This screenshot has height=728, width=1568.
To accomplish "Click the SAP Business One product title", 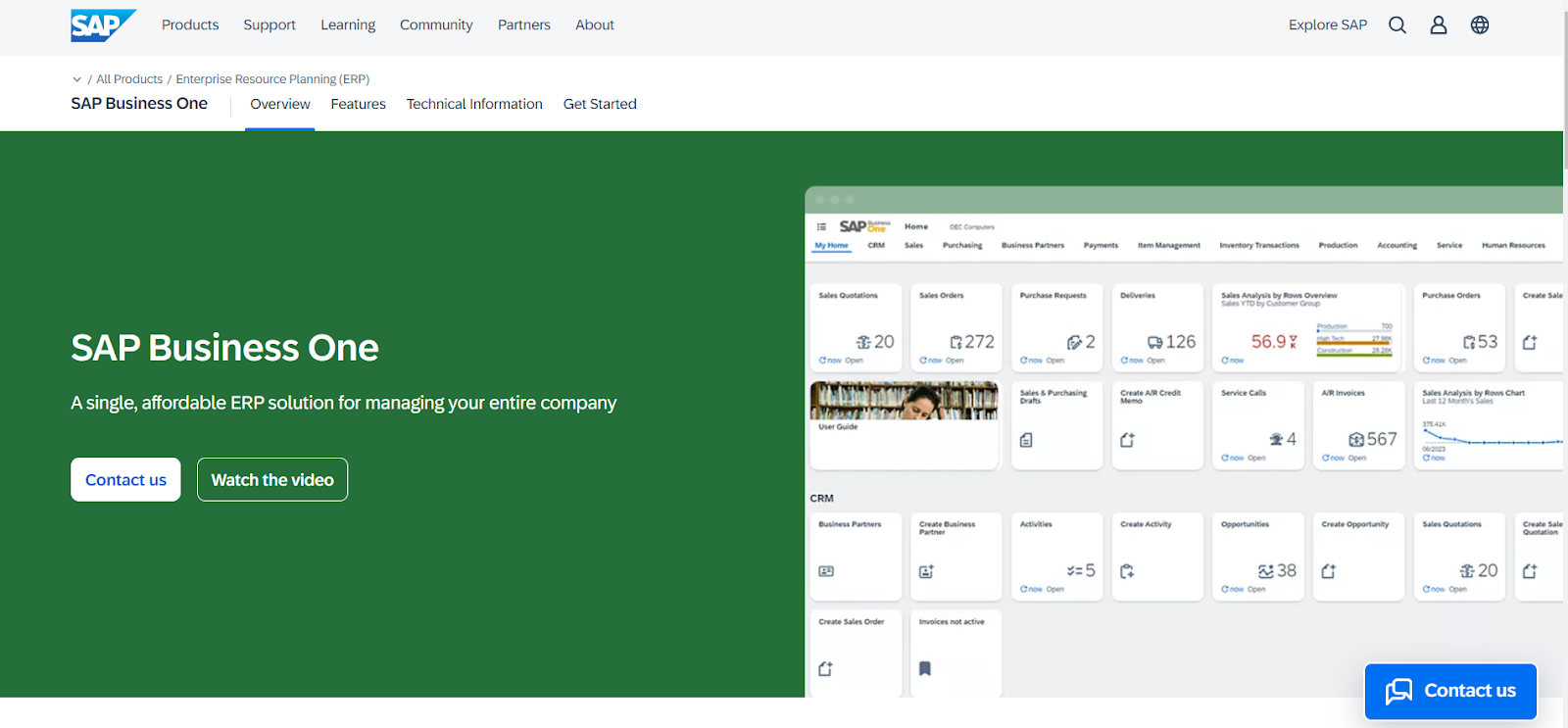I will (139, 104).
